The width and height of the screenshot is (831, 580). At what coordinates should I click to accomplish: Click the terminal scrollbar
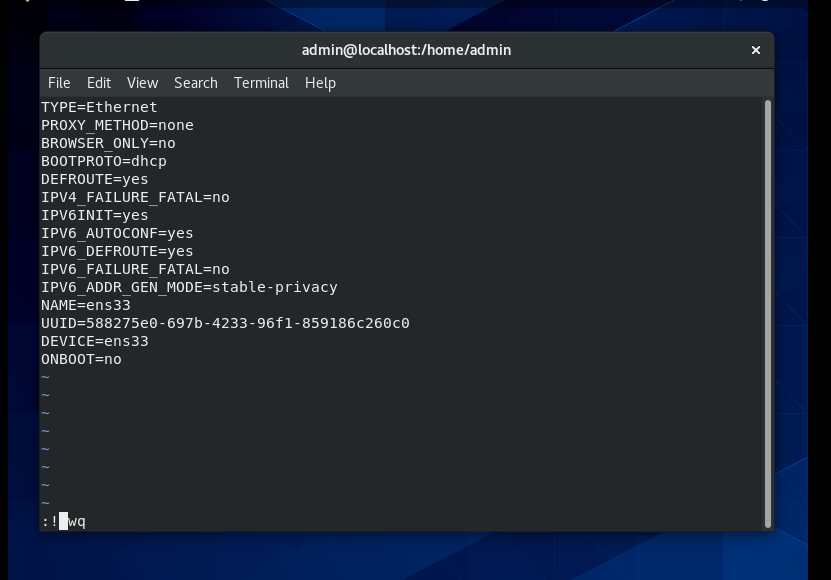768,300
